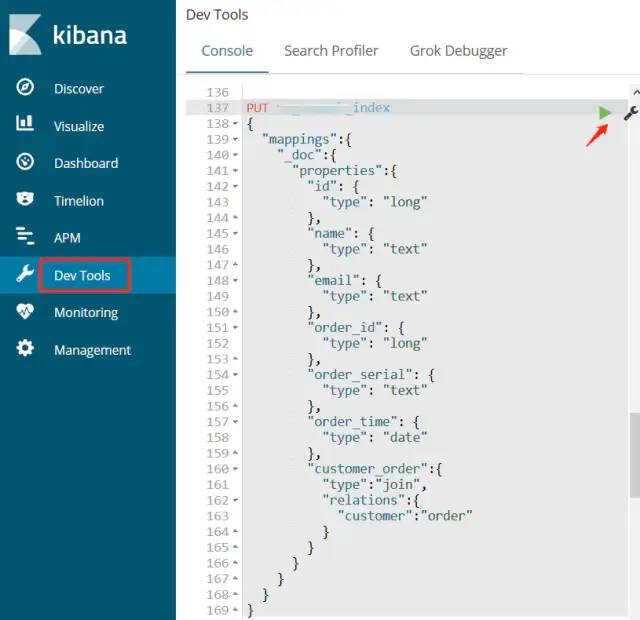
Task: Go to the Monitoring page link
Action: pos(86,312)
